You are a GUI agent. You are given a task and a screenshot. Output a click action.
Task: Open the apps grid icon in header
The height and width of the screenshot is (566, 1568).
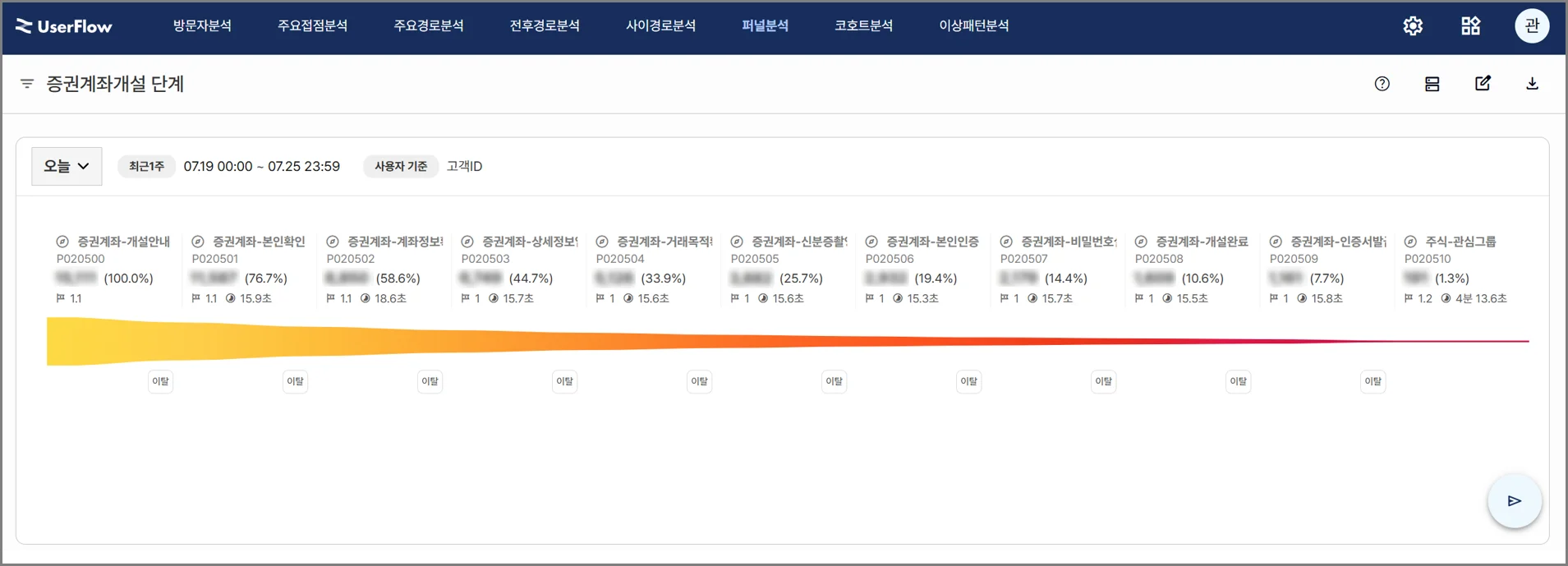point(1470,26)
